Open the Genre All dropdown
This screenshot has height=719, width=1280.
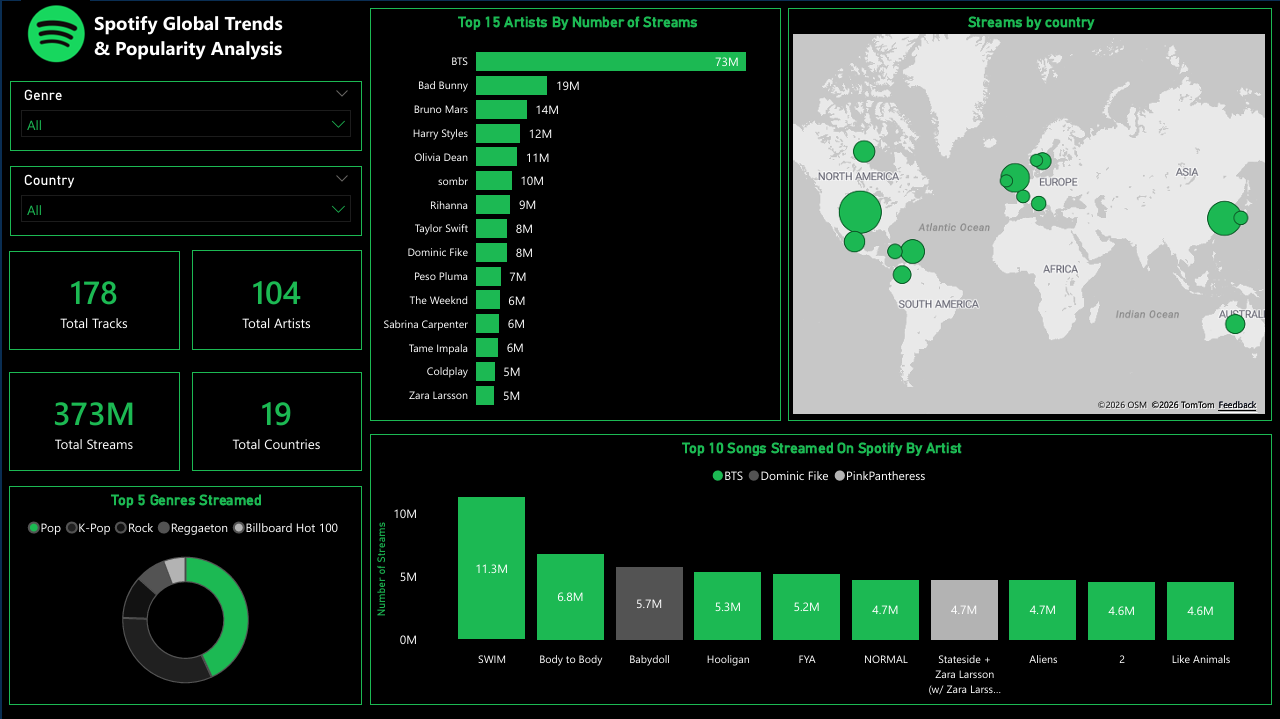coord(186,125)
